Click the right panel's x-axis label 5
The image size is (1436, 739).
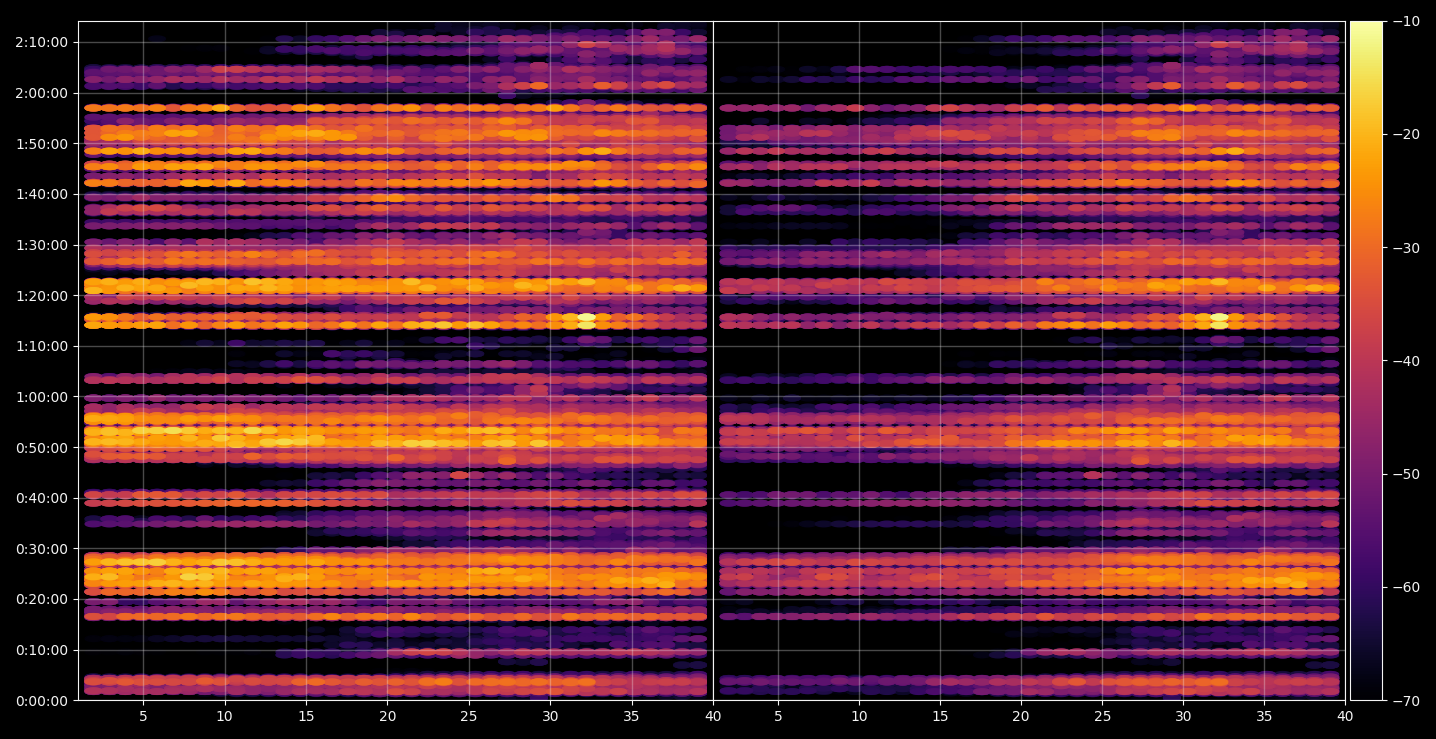pyautogui.click(x=777, y=716)
